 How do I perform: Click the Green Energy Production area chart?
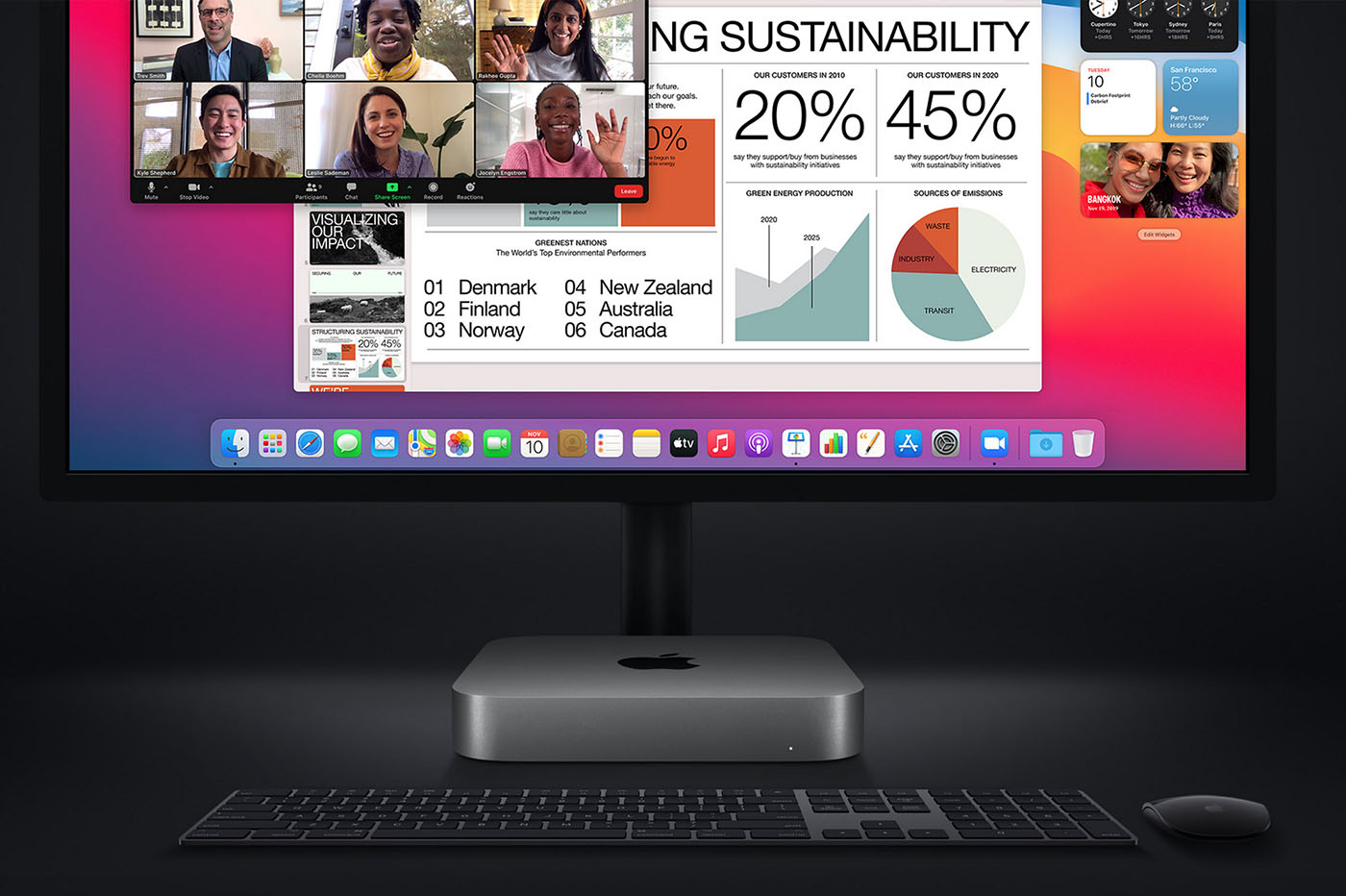(x=802, y=278)
